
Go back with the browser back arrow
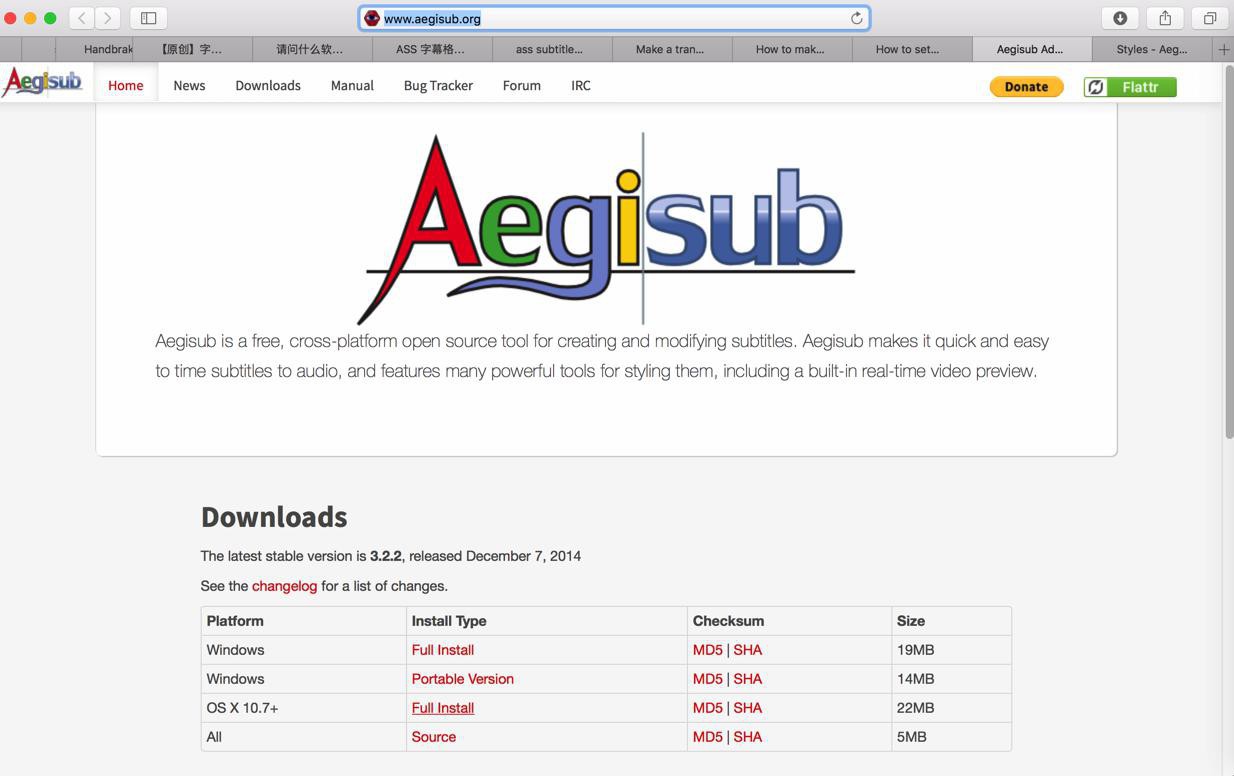82,18
